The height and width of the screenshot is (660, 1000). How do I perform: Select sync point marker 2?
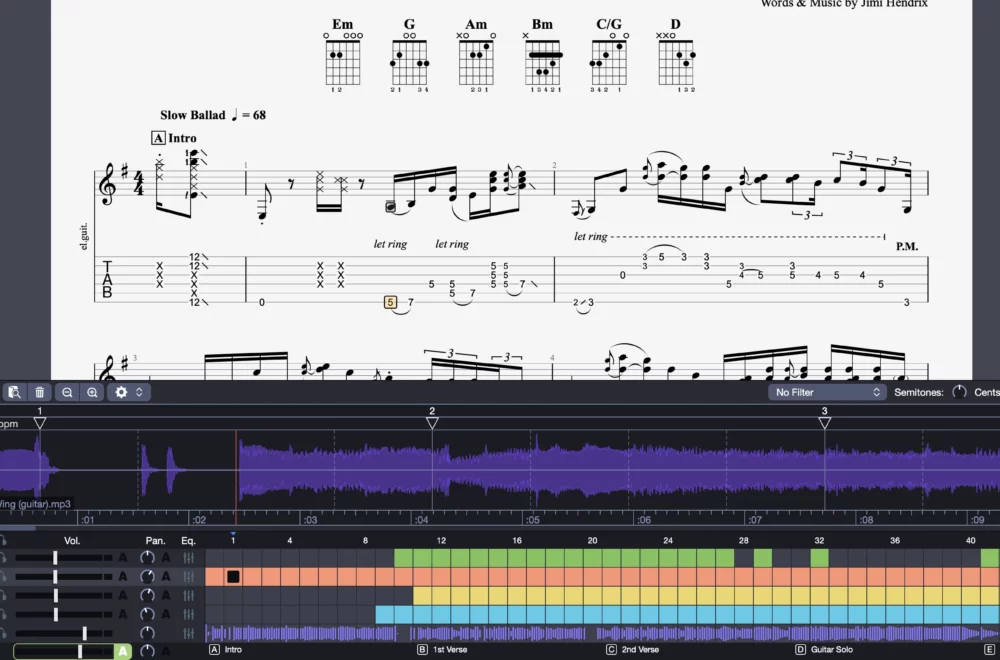tap(432, 423)
